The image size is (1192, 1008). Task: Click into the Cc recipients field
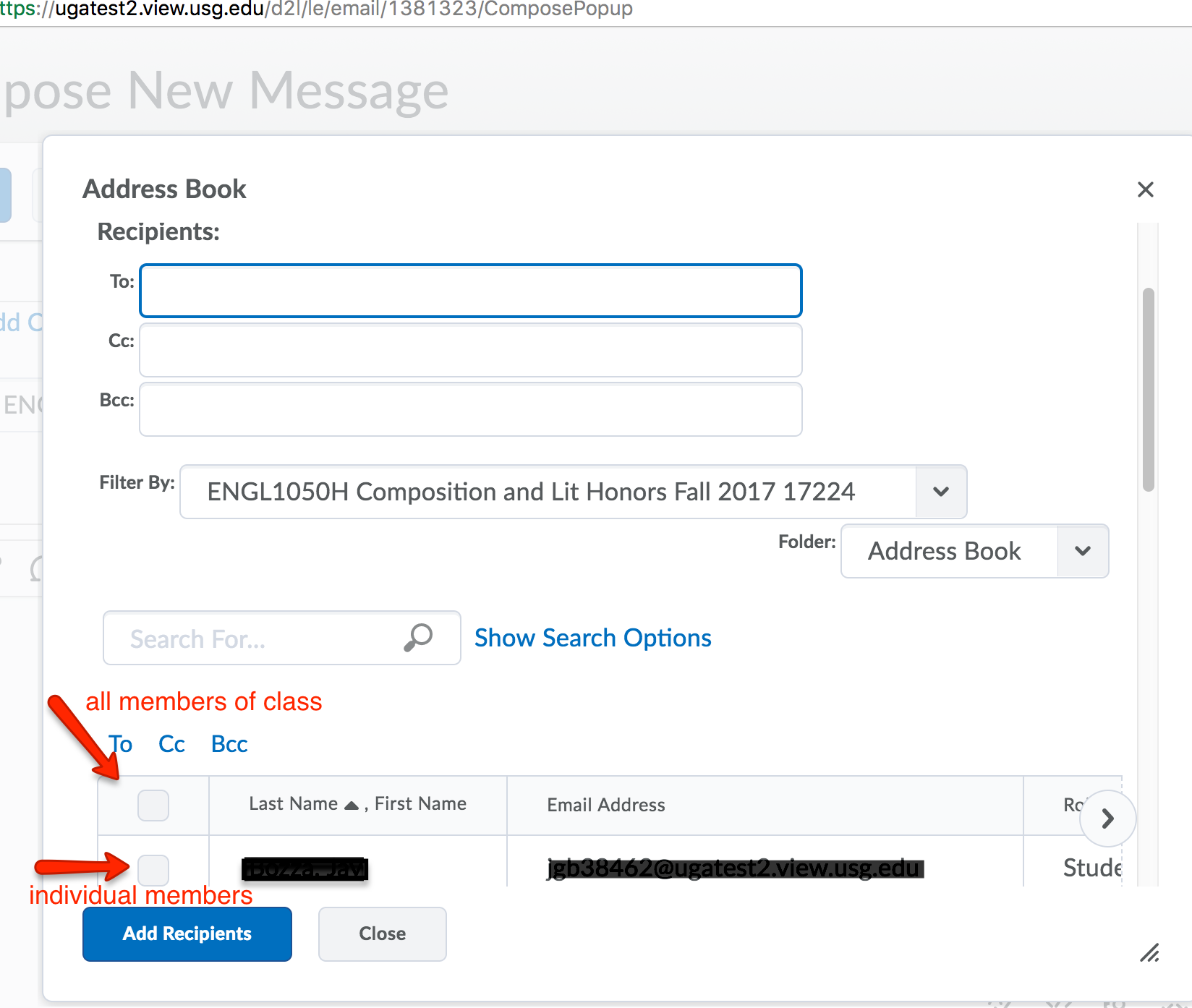[470, 350]
